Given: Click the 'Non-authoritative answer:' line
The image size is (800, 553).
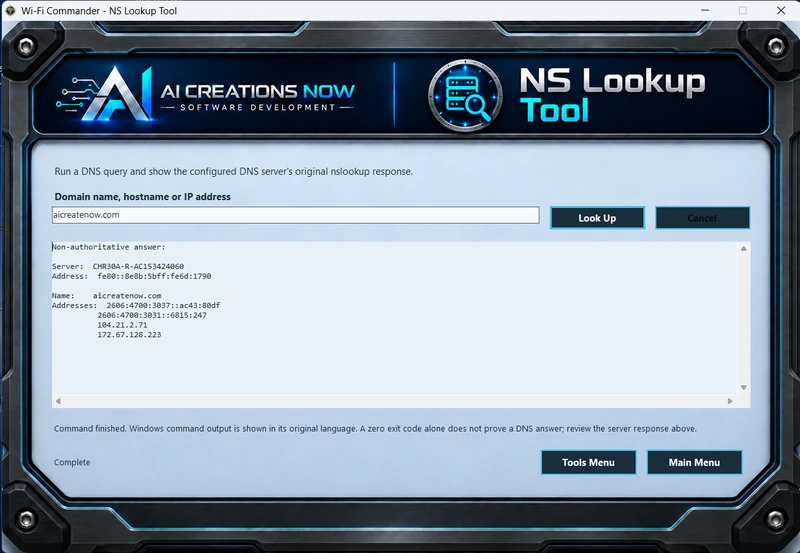Looking at the screenshot, I should (x=109, y=247).
